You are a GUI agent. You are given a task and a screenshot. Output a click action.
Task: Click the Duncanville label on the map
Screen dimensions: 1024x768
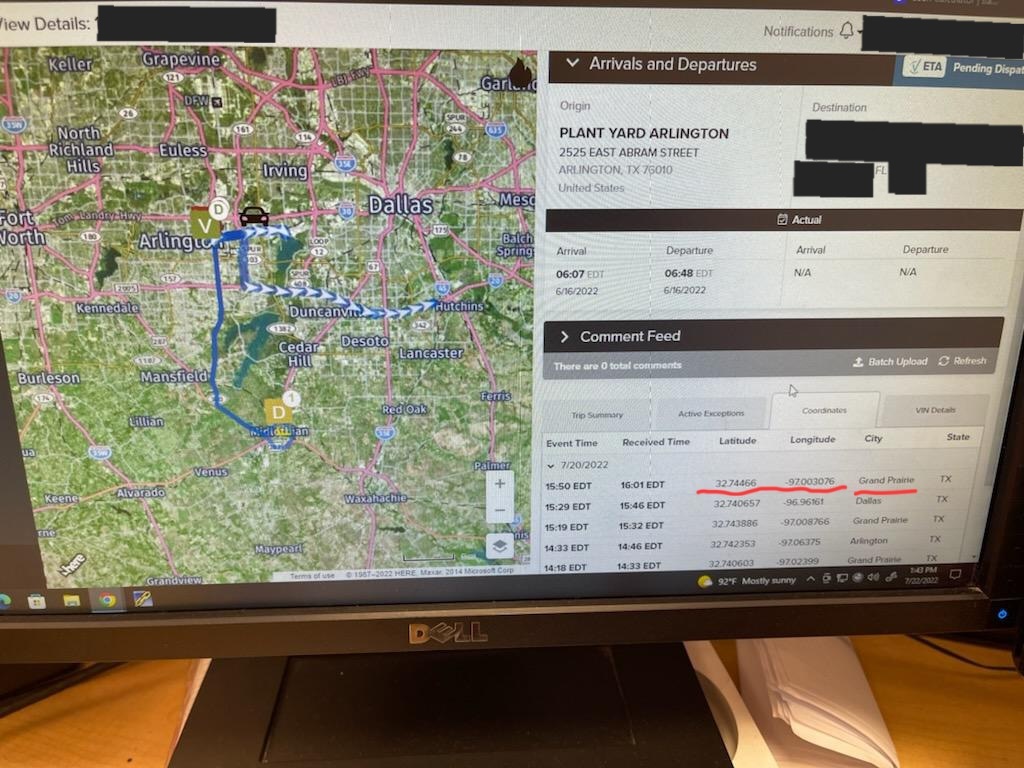[x=325, y=312]
